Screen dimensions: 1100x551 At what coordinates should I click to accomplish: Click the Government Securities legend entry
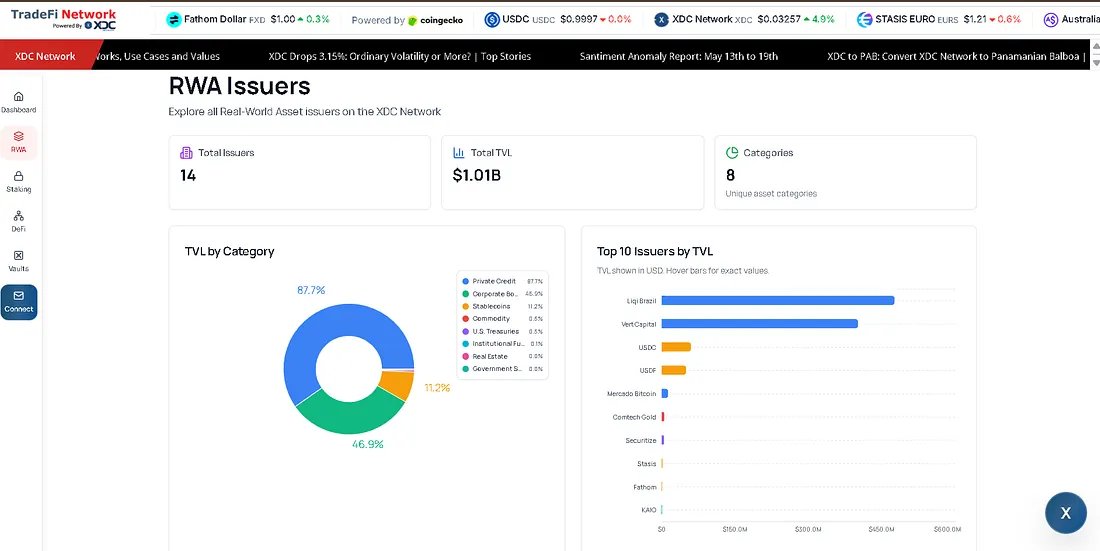pos(502,369)
